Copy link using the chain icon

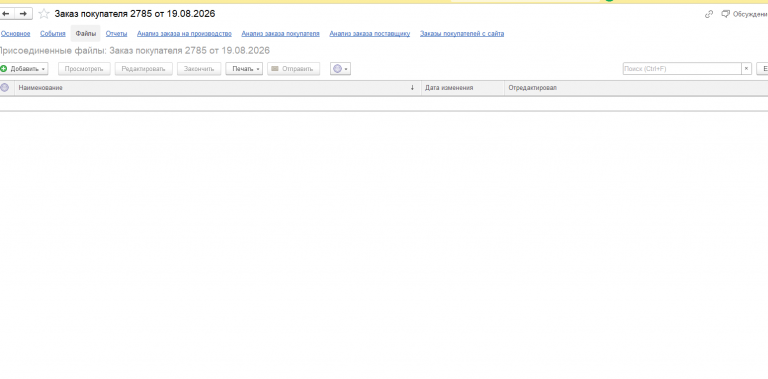709,14
